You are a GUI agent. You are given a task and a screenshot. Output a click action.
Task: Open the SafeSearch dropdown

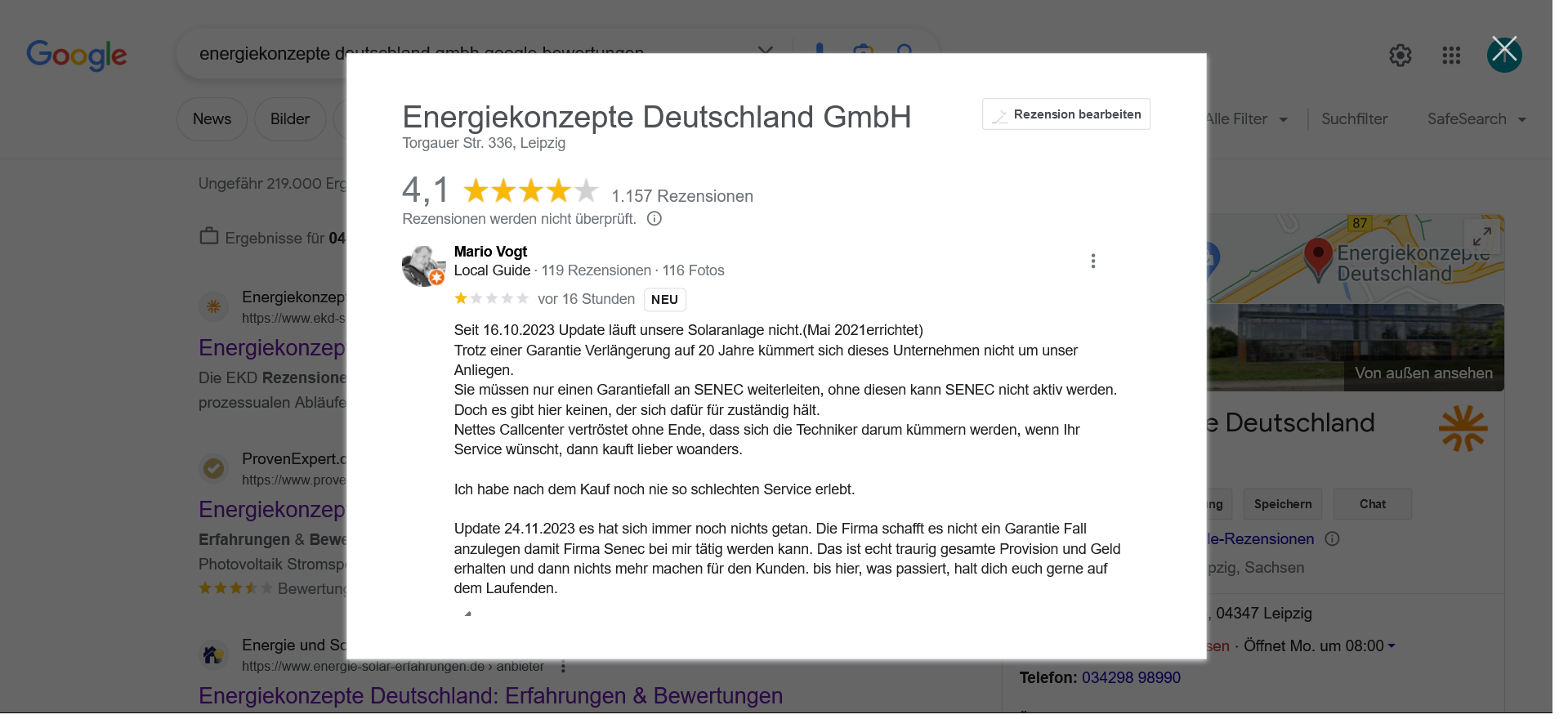coord(1476,119)
